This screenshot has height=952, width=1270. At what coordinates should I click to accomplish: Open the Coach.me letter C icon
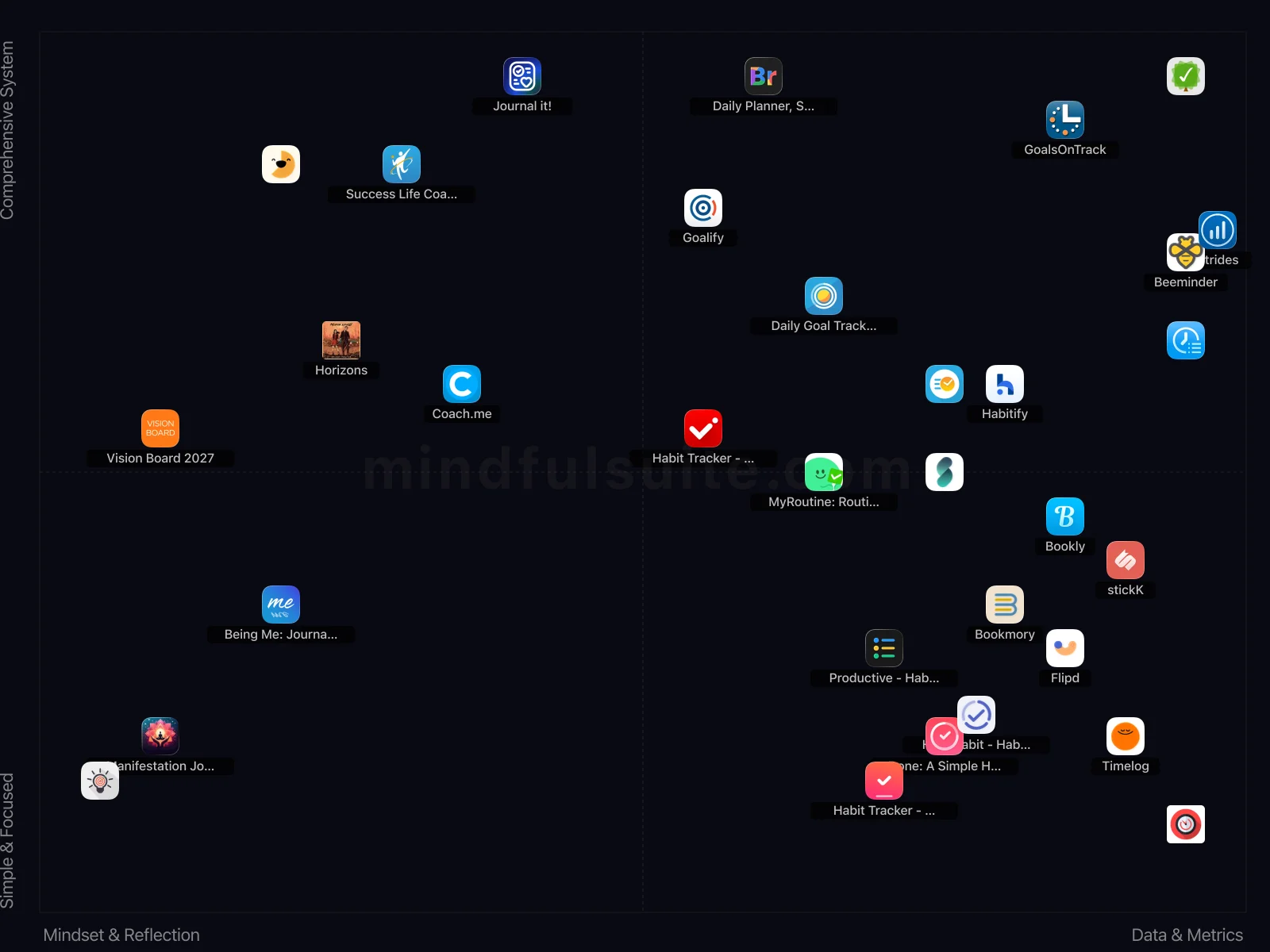[x=461, y=384]
